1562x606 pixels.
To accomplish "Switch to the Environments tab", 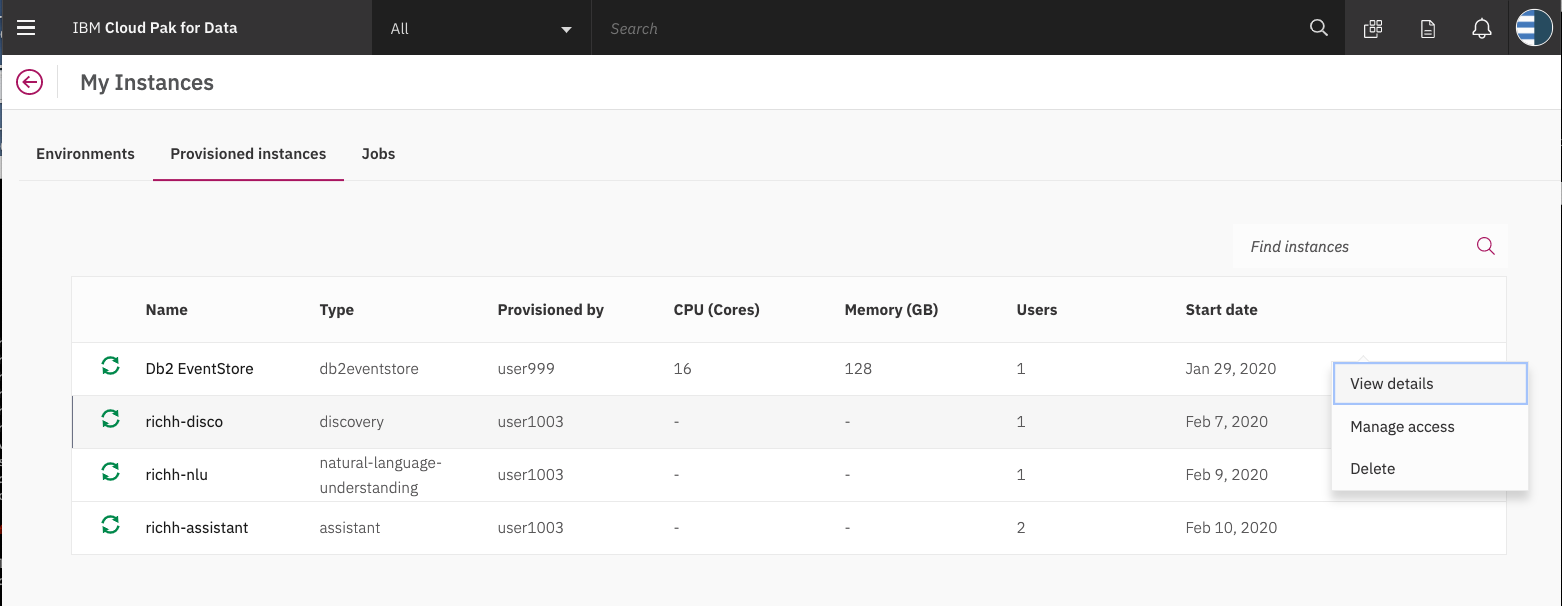I will [x=85, y=154].
